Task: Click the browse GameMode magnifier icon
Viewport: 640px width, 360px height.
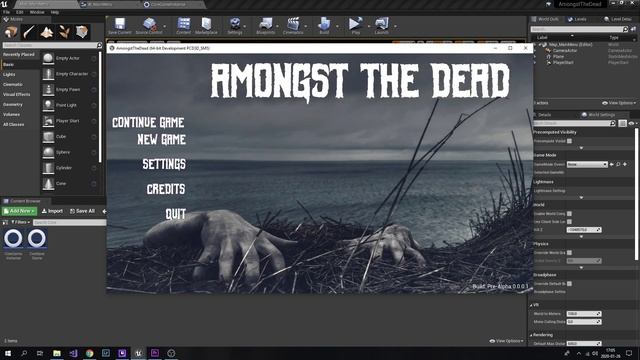Action: [x=618, y=164]
